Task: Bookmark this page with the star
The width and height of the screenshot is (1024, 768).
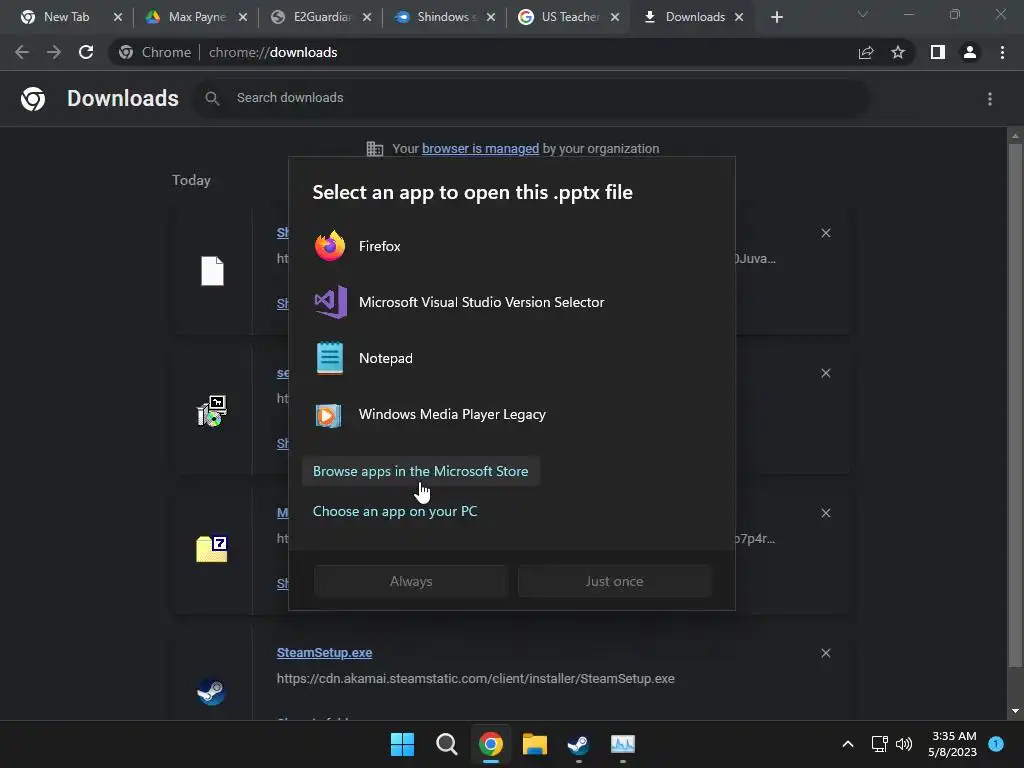Action: click(898, 52)
